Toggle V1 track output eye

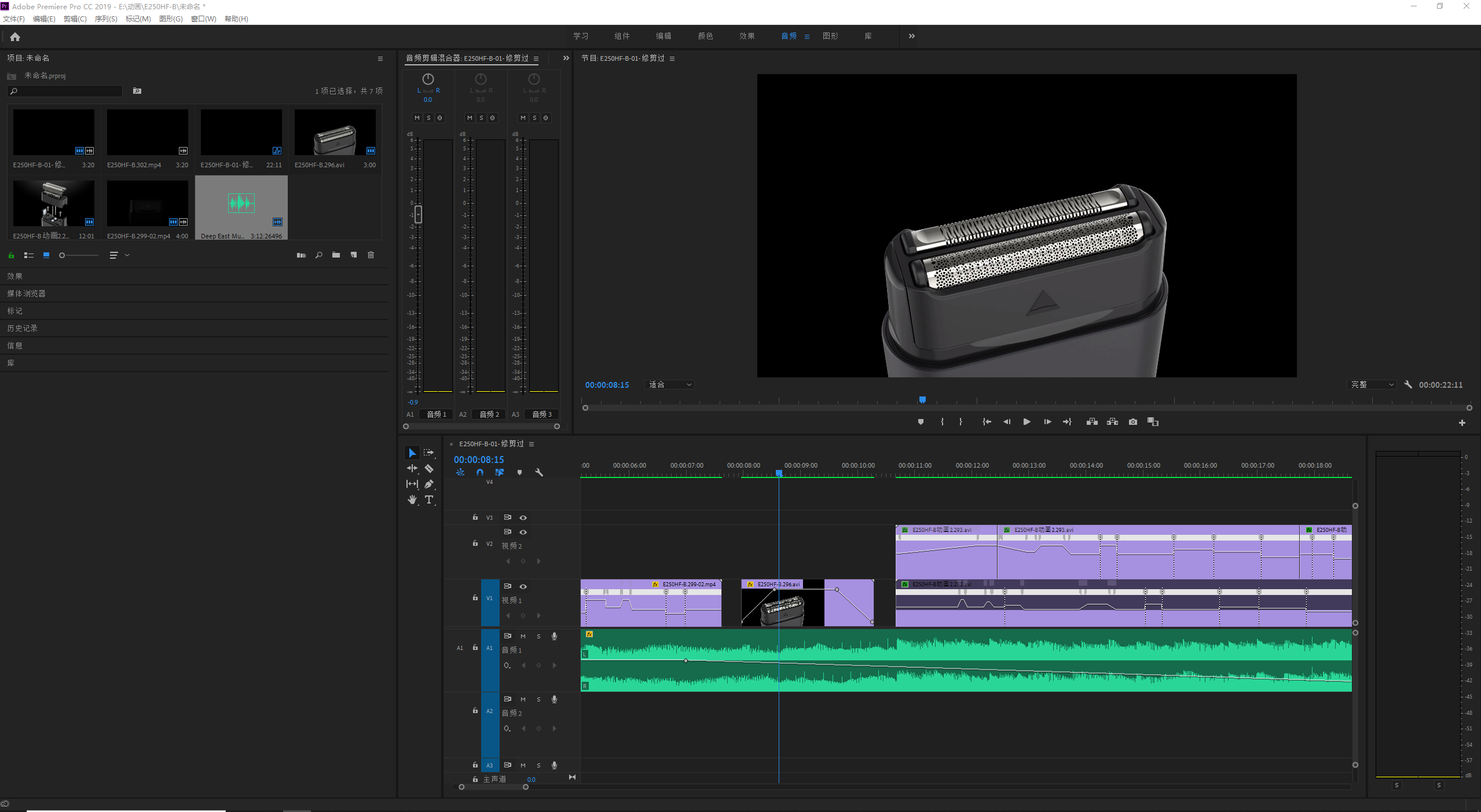523,586
